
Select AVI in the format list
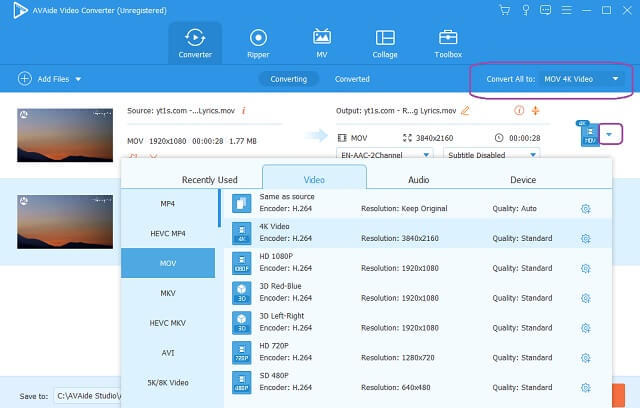pyautogui.click(x=168, y=353)
